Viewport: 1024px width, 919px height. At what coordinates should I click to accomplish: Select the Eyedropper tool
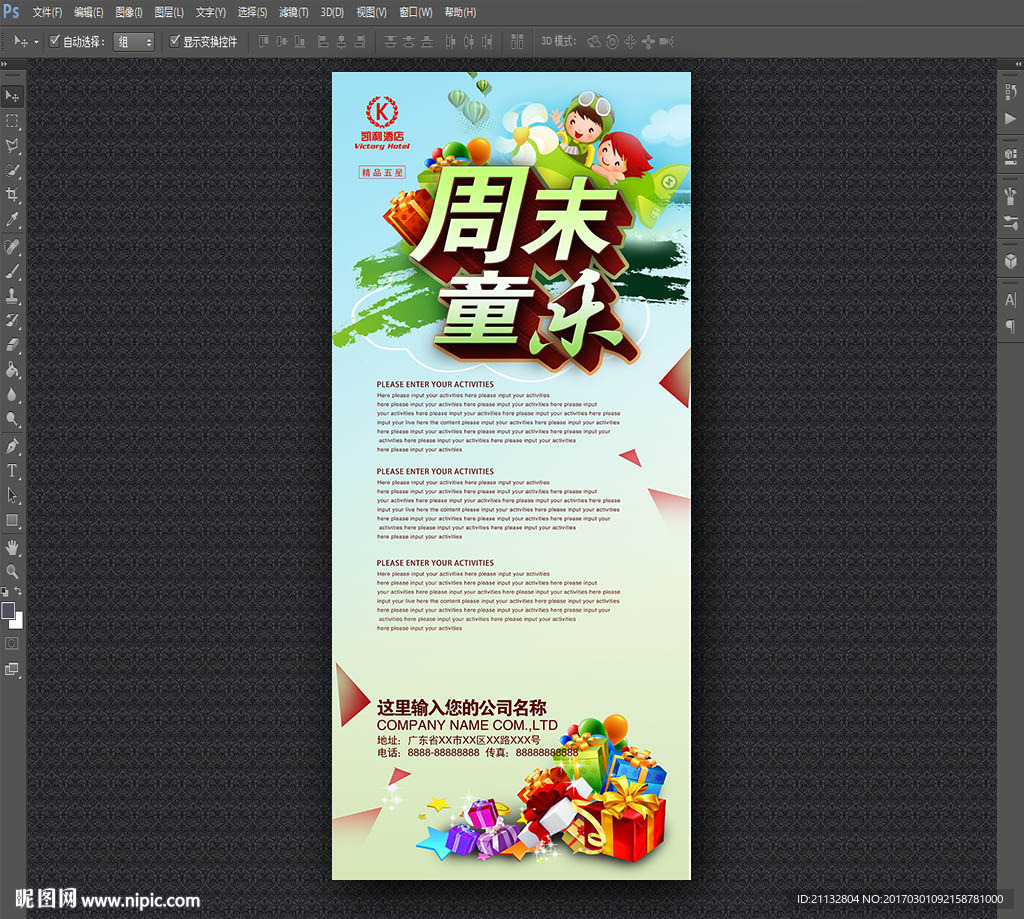tap(12, 219)
